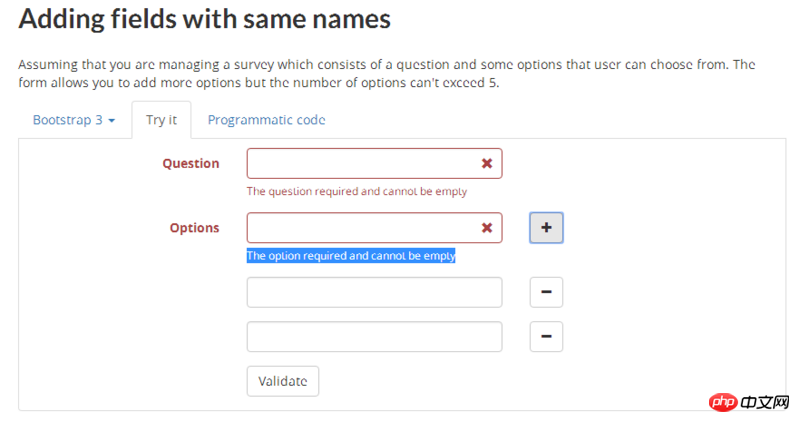This screenshot has width=800, height=422.
Task: Add an option with plus button
Action: point(546,228)
